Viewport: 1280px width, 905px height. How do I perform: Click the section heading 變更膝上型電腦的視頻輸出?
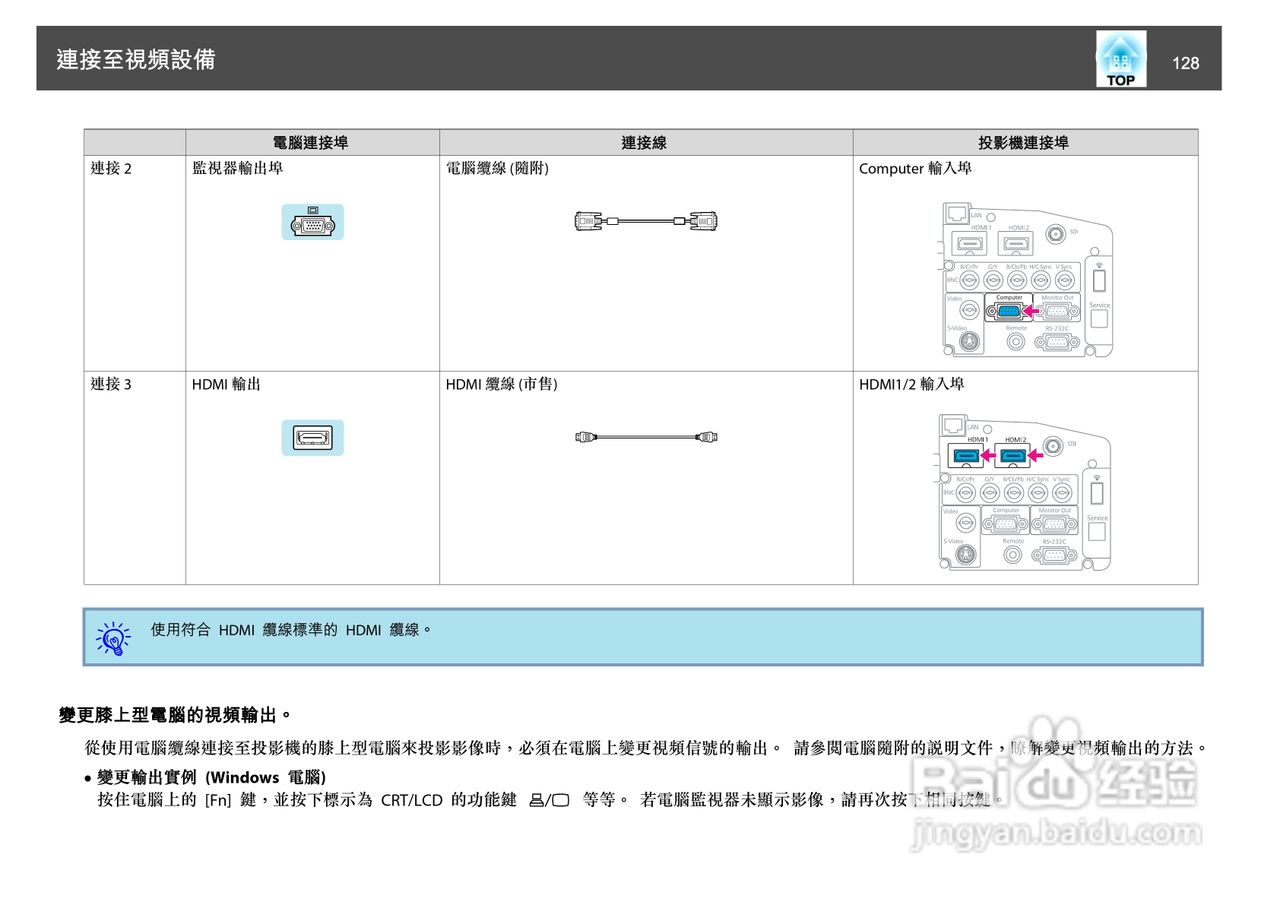[175, 715]
